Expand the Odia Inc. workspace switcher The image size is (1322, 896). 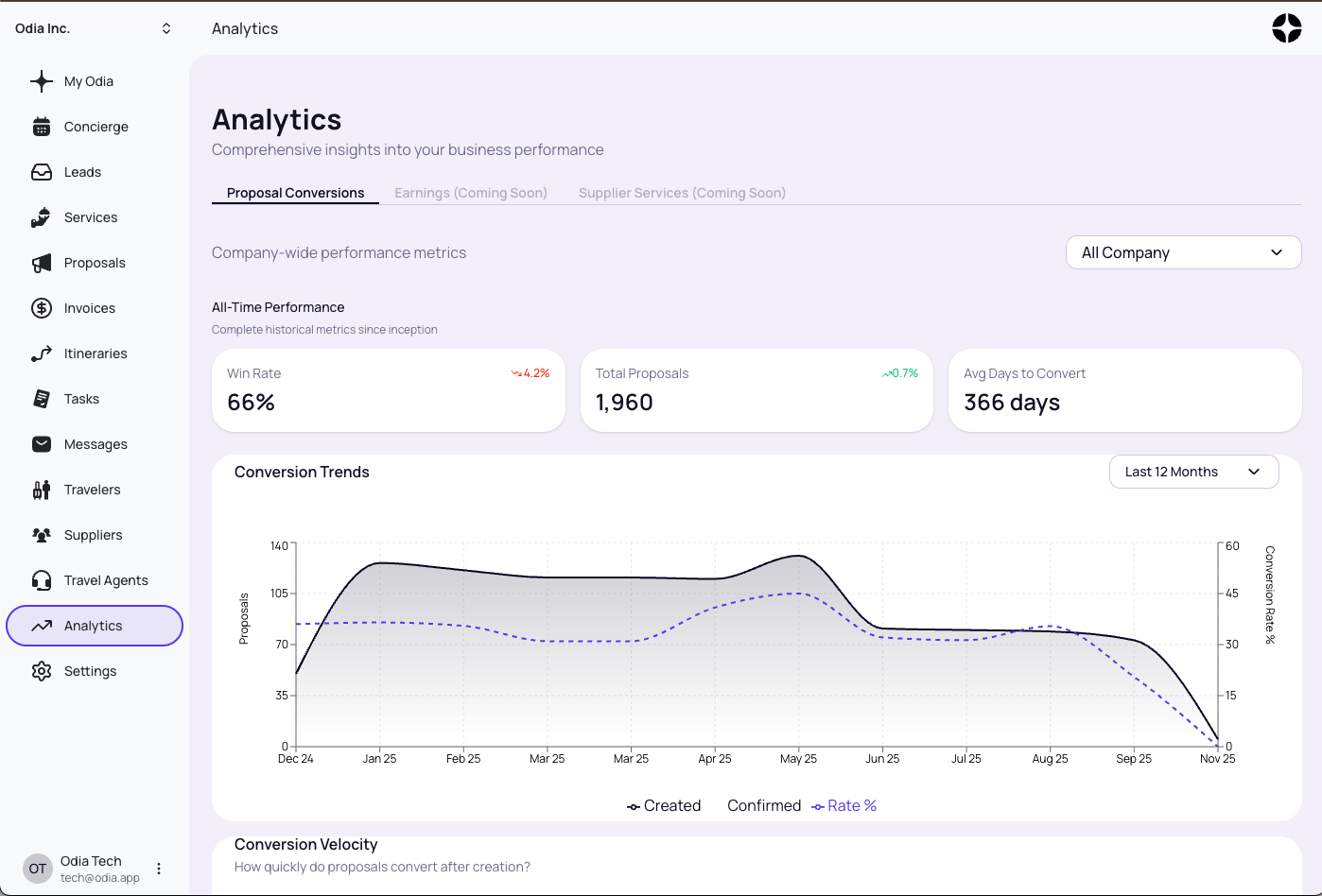(x=92, y=27)
